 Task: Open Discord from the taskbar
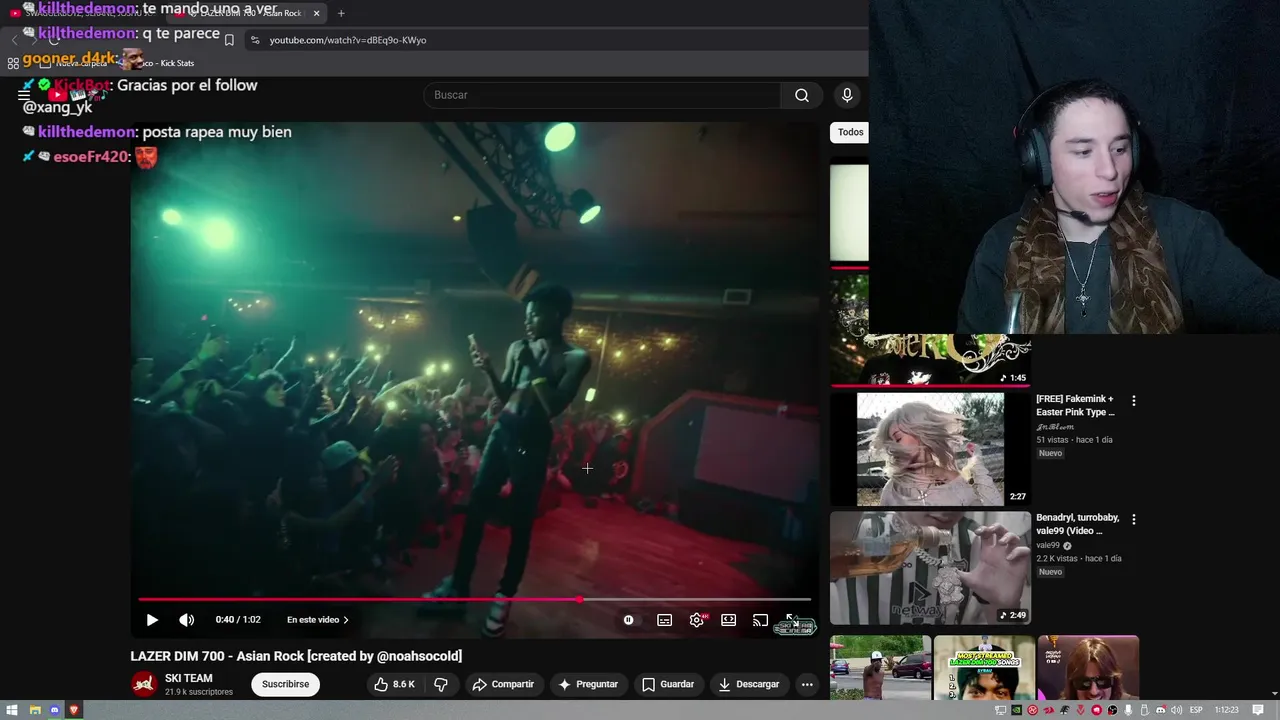point(54,710)
